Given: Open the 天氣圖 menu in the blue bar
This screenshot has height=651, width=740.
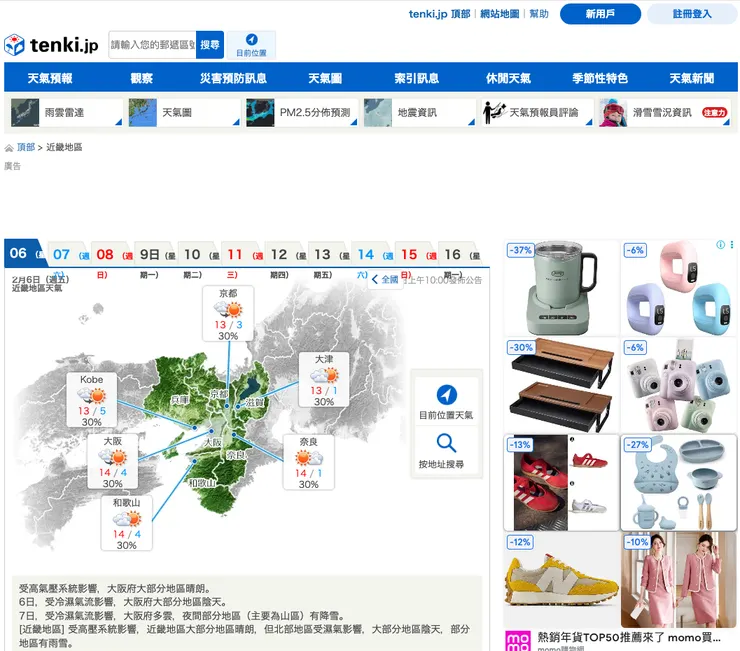Looking at the screenshot, I should coord(325,78).
